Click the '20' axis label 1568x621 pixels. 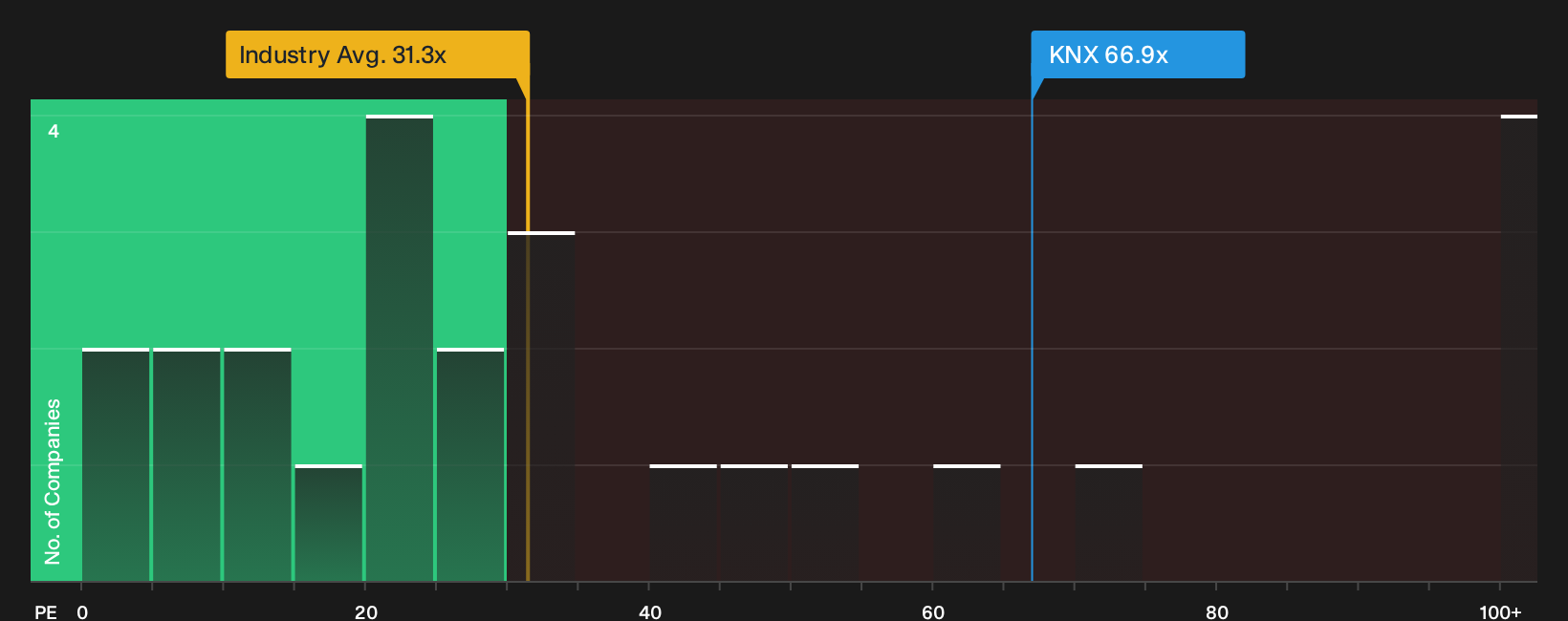pos(366,612)
